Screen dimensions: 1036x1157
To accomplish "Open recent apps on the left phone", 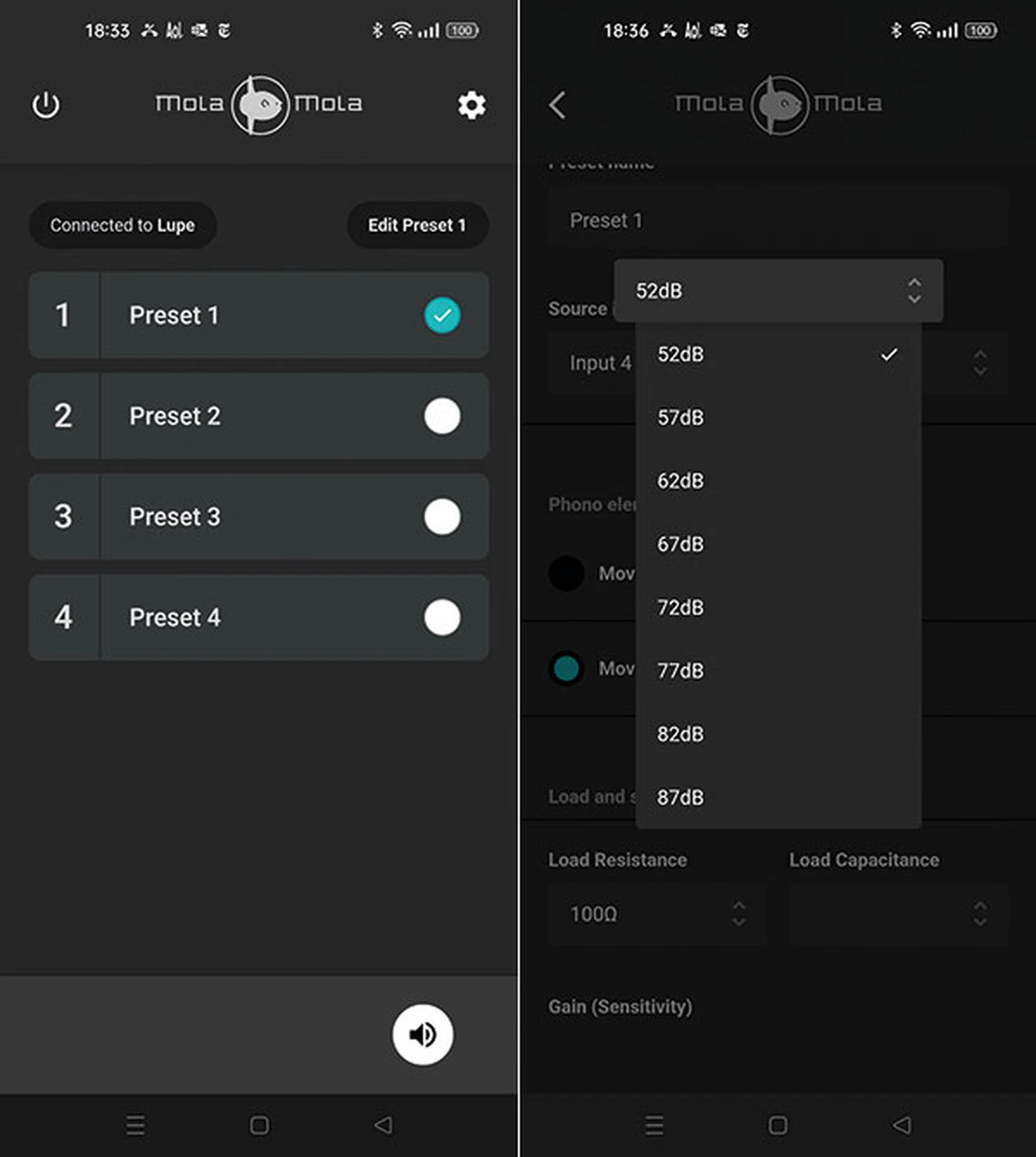I will tap(136, 1125).
